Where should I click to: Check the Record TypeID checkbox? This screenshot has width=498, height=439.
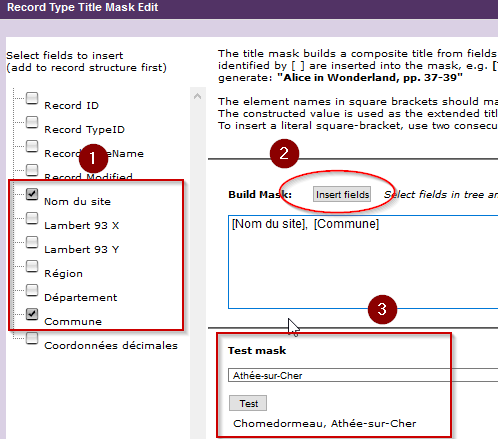coord(32,122)
